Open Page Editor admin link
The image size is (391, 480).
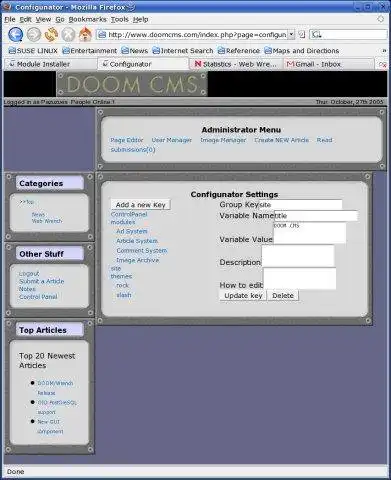tap(127, 140)
